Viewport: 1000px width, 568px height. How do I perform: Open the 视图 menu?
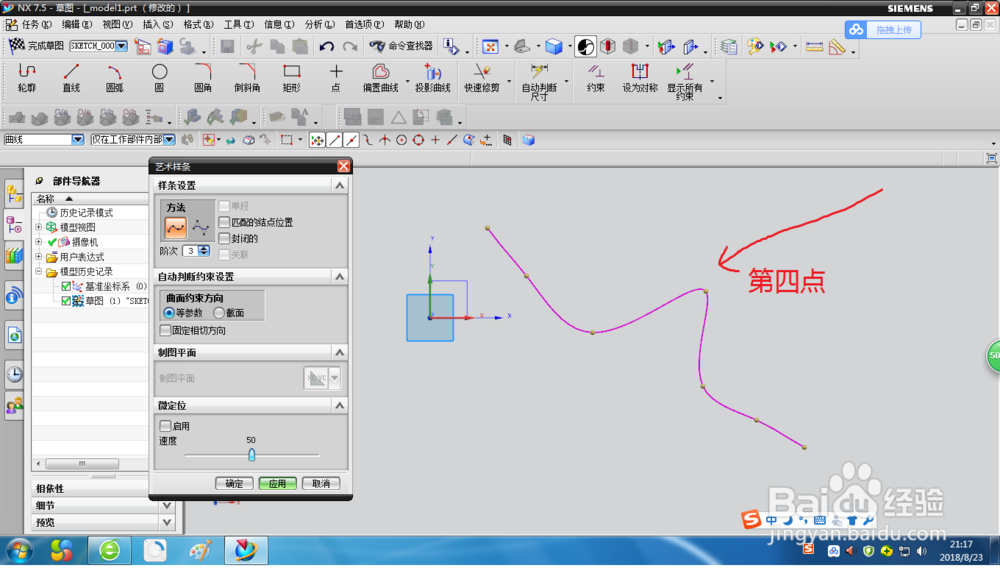(x=117, y=24)
